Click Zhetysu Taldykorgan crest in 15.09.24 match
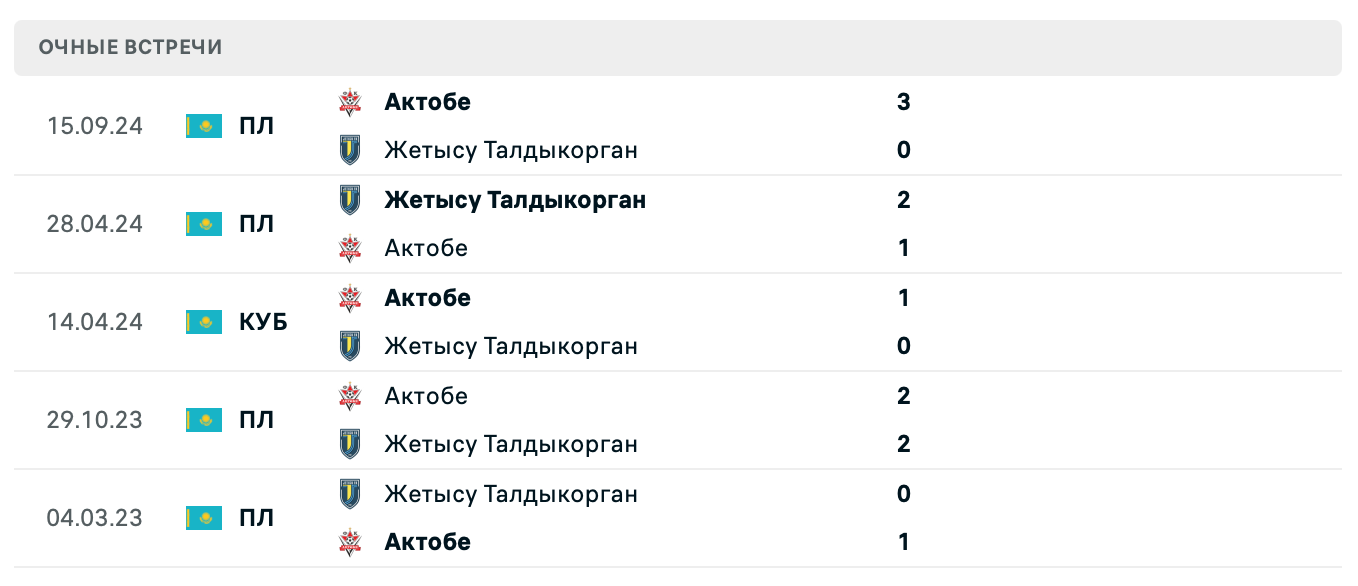The height and width of the screenshot is (586, 1358). click(350, 150)
